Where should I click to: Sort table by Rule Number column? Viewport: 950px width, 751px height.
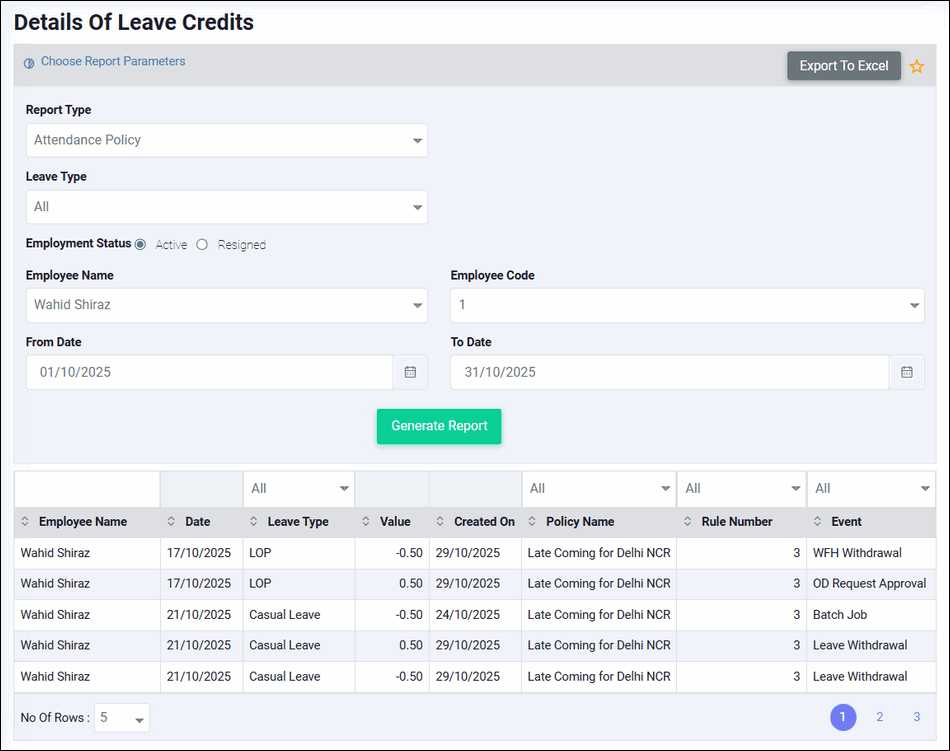click(736, 522)
